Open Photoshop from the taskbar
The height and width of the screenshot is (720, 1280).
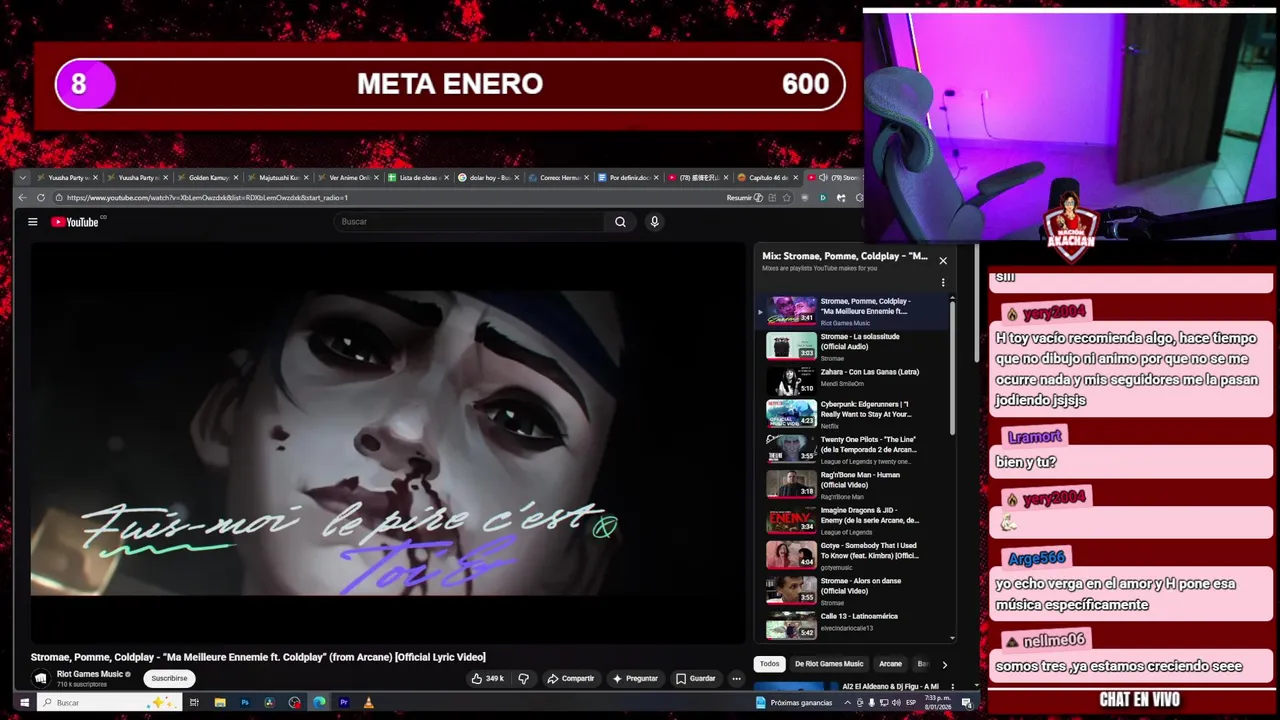[x=245, y=703]
